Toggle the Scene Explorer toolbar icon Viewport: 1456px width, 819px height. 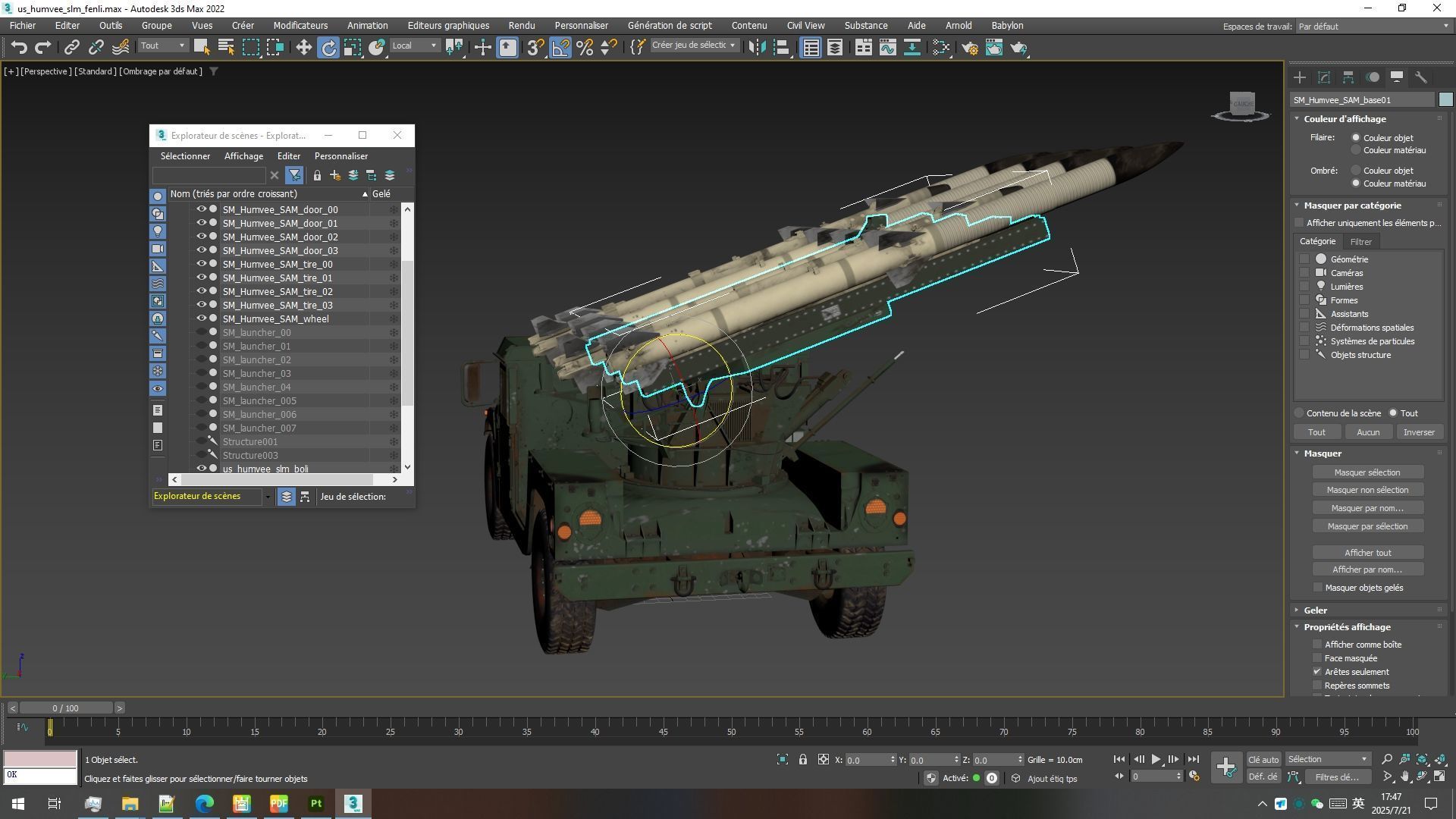point(811,48)
